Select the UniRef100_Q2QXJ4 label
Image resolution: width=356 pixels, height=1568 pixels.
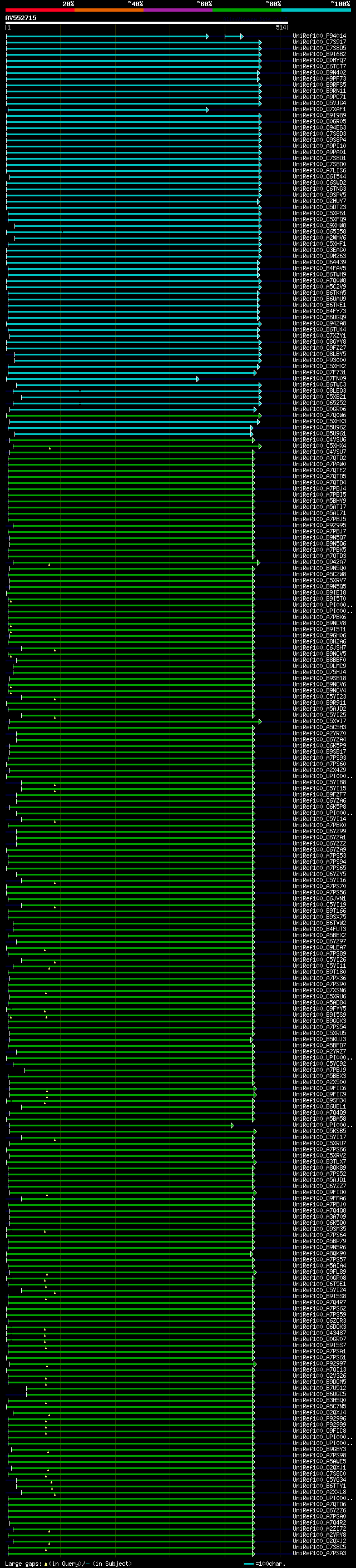click(319, 1412)
